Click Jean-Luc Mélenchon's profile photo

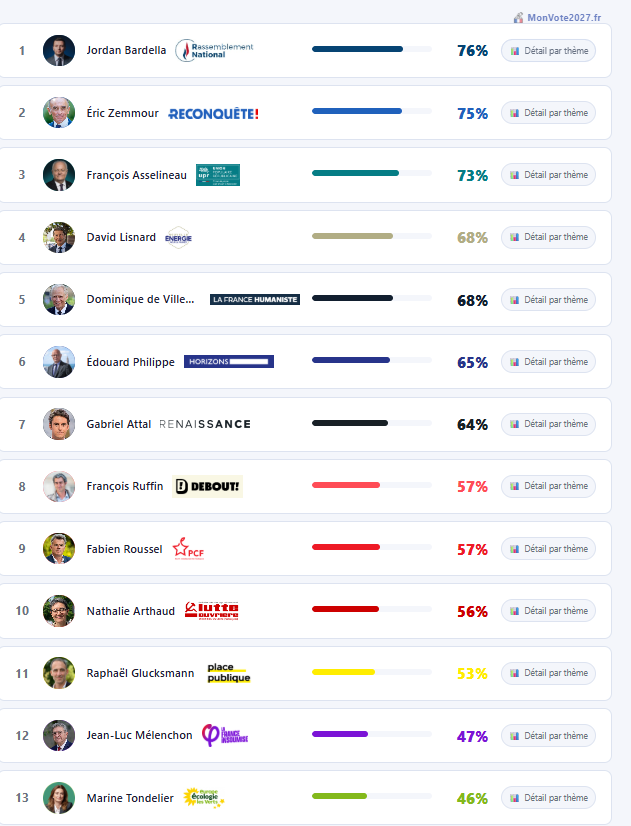tap(59, 735)
